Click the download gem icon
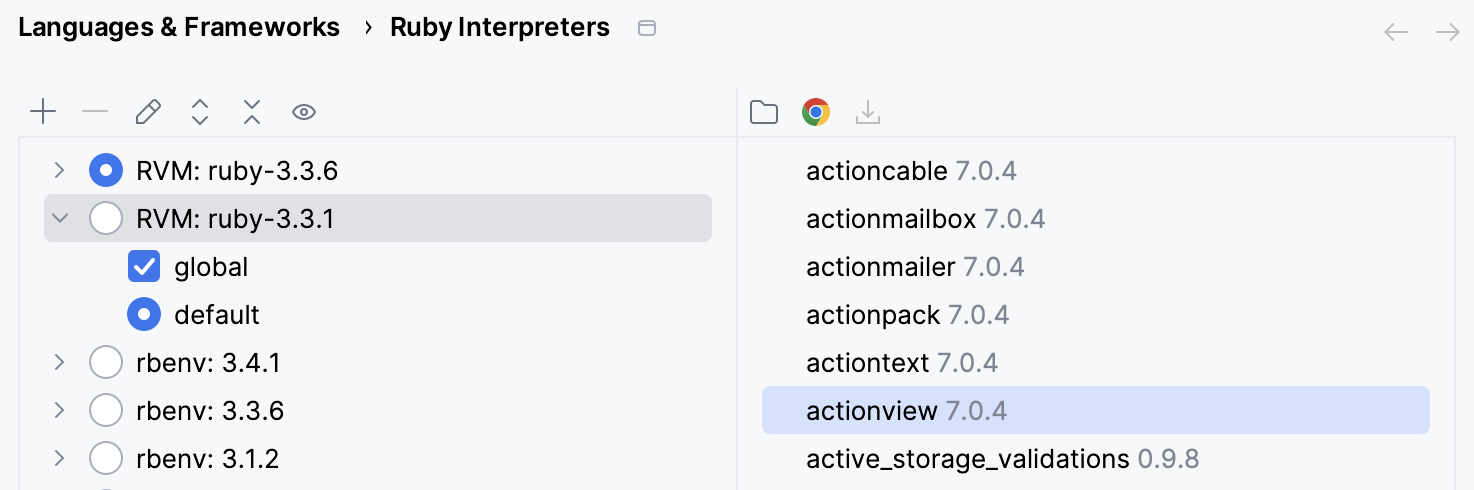The image size is (1474, 490). click(868, 113)
